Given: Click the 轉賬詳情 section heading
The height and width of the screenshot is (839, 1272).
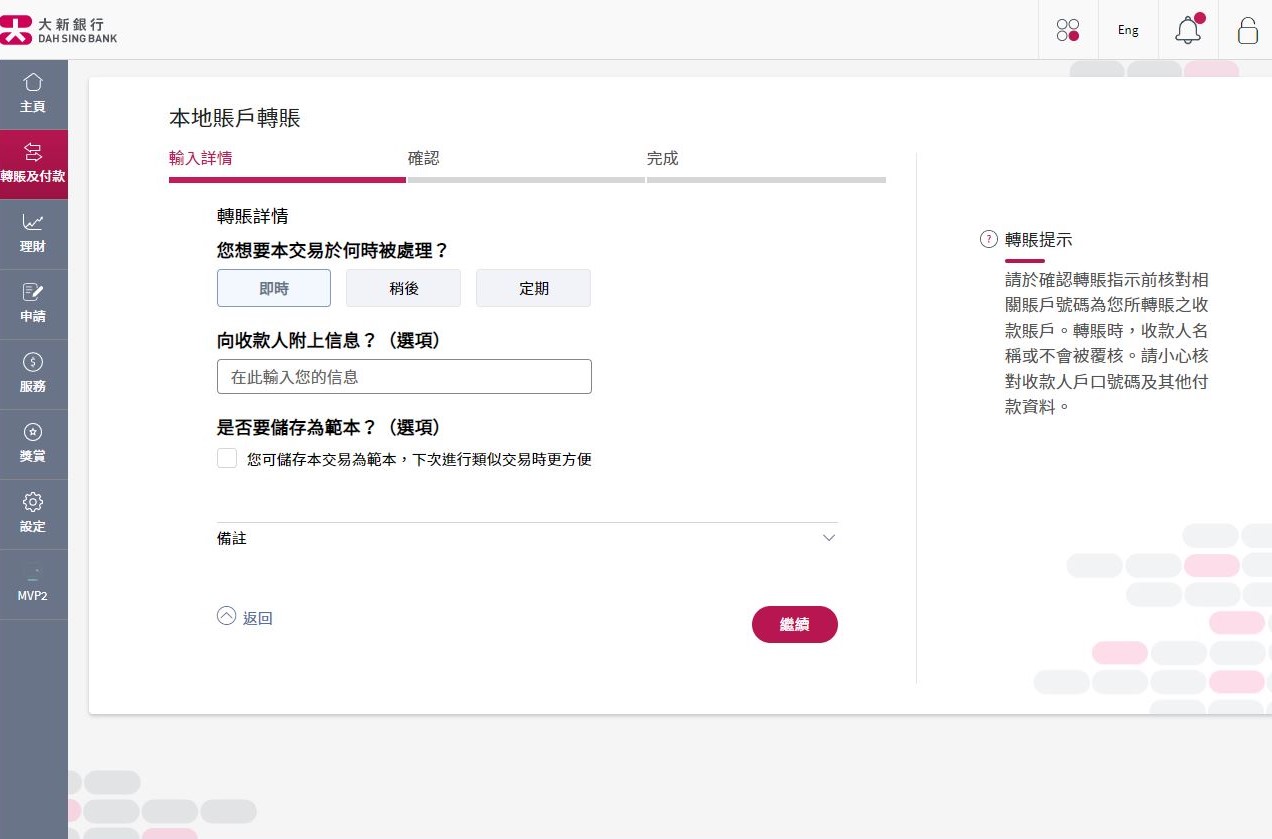Looking at the screenshot, I should [253, 215].
